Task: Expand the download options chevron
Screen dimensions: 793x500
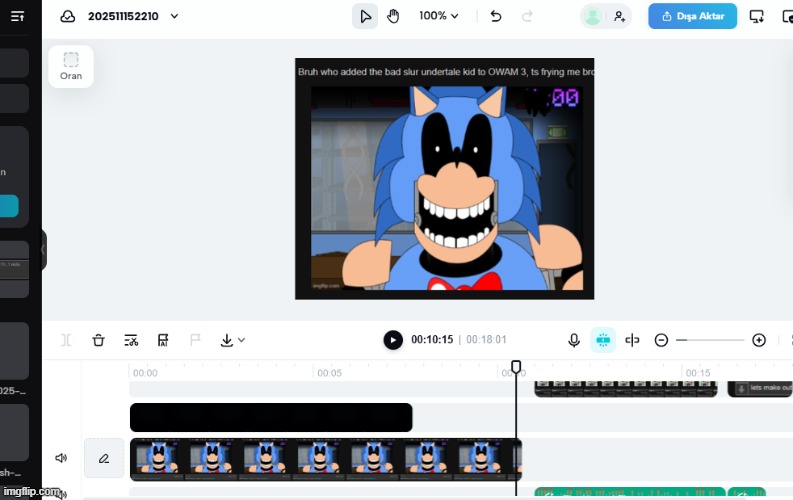Action: pos(242,340)
